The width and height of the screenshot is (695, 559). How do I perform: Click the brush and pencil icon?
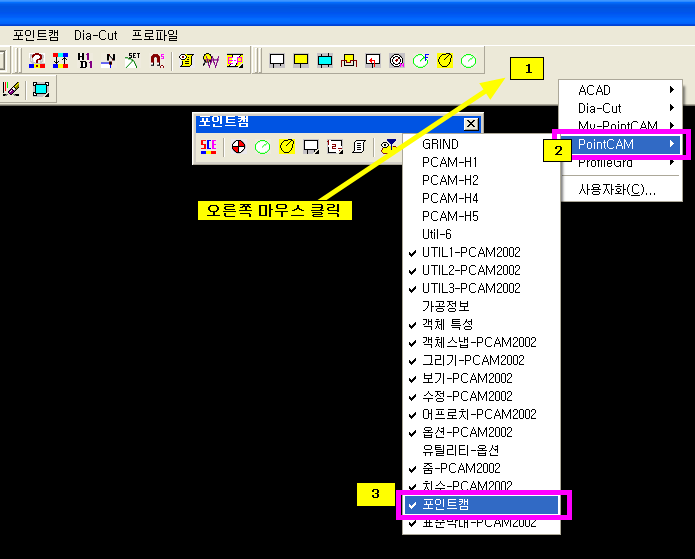pyautogui.click(x=11, y=89)
